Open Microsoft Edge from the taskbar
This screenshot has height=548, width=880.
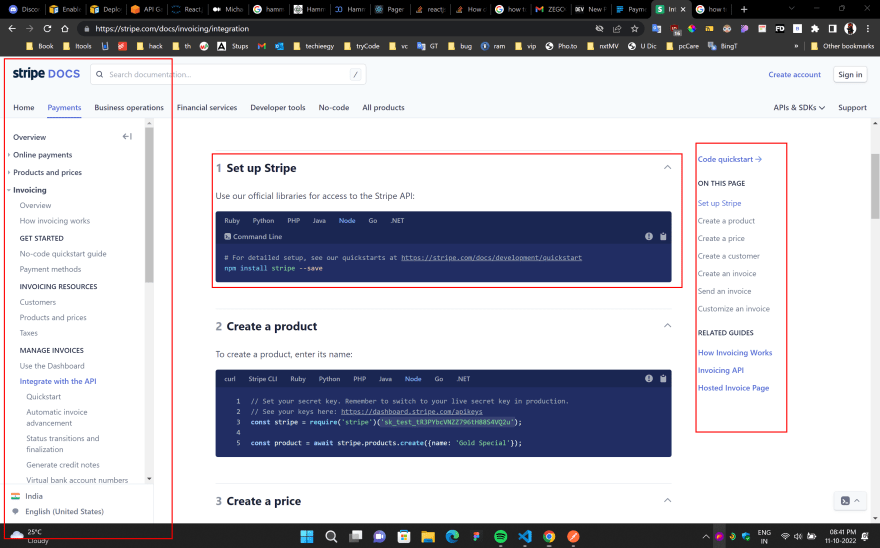click(452, 536)
